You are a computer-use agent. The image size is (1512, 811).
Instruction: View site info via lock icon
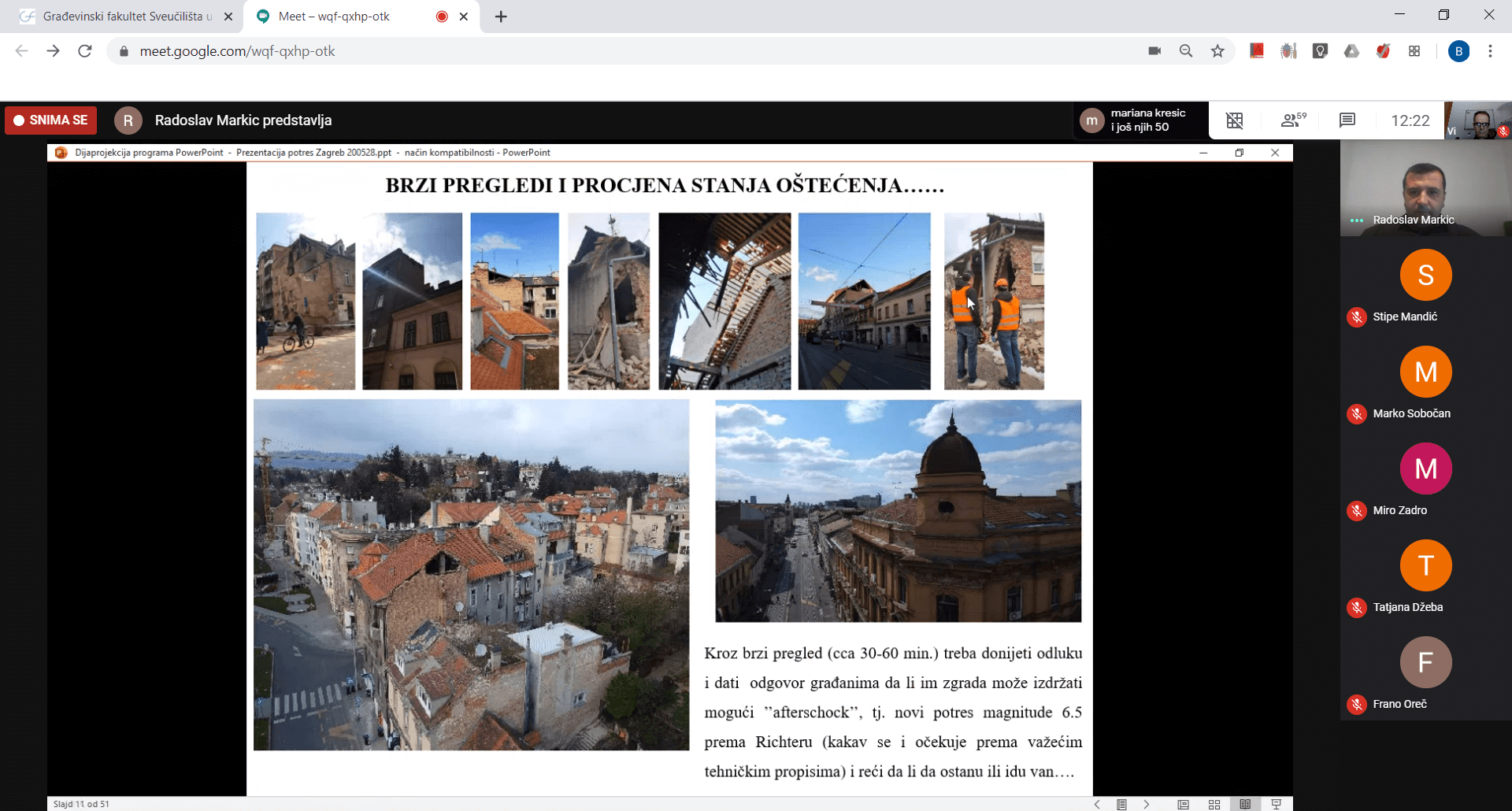(124, 51)
